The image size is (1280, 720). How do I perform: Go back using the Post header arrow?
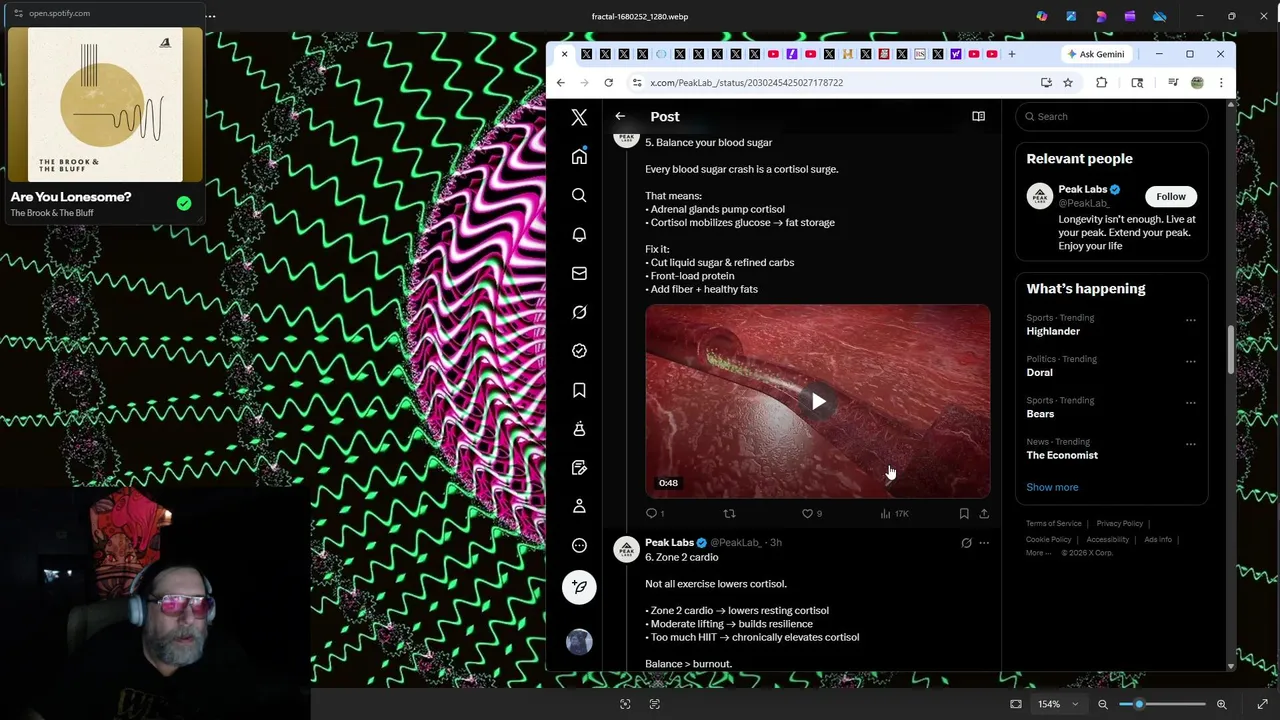point(620,116)
